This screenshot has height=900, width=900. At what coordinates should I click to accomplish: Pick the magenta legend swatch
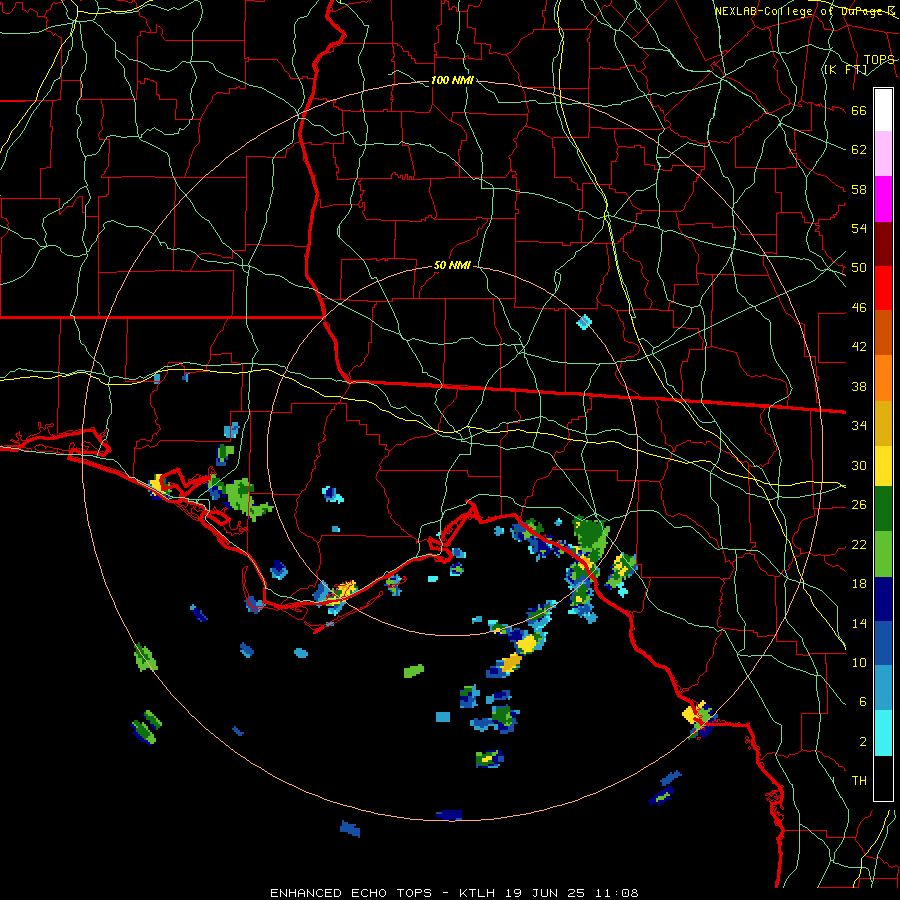pyautogui.click(x=883, y=199)
